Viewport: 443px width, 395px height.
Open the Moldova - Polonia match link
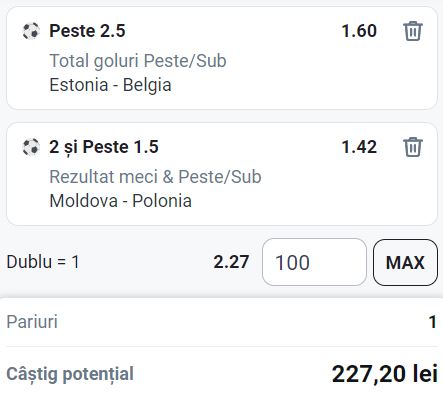point(120,201)
